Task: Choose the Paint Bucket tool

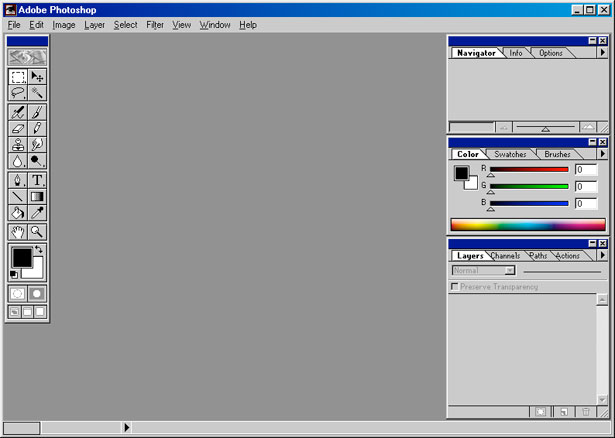Action: coord(18,213)
